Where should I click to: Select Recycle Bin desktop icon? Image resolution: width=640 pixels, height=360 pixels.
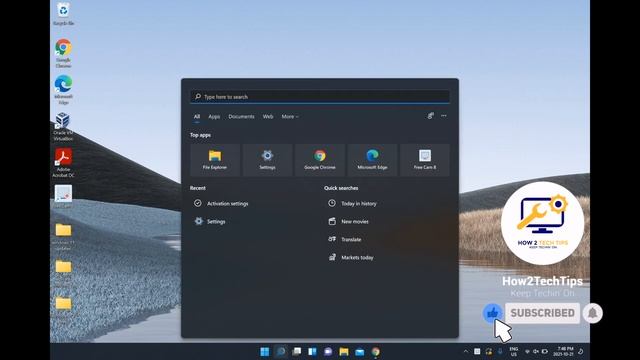coord(63,14)
